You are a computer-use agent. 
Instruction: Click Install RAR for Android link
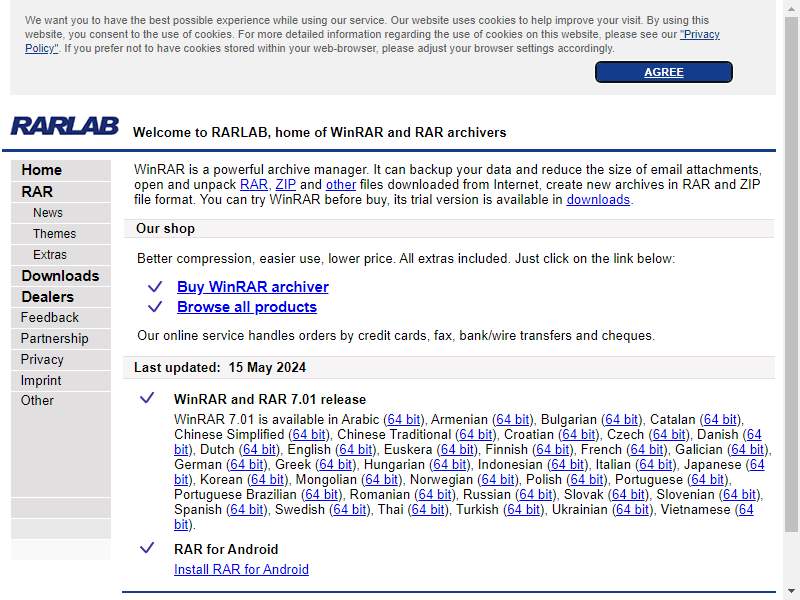pyautogui.click(x=241, y=569)
